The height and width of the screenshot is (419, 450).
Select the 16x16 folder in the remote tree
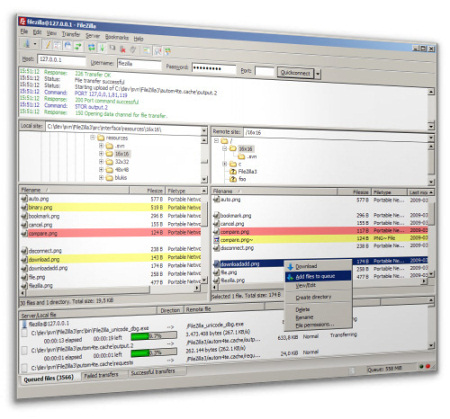(x=246, y=149)
